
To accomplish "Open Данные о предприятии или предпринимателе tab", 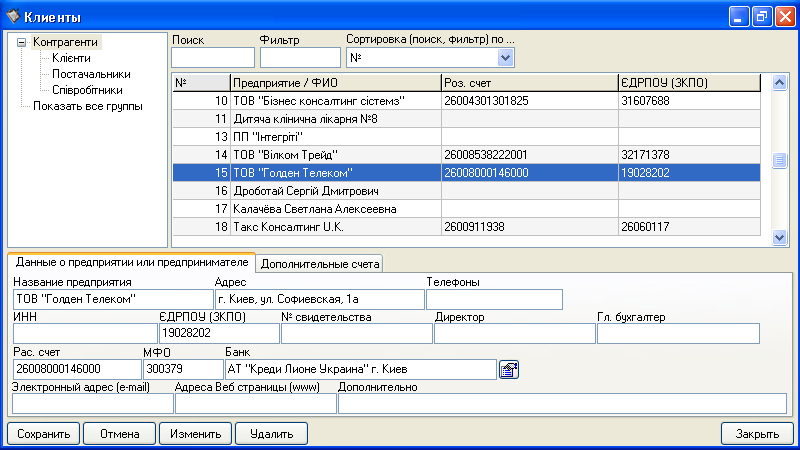I will (131, 262).
